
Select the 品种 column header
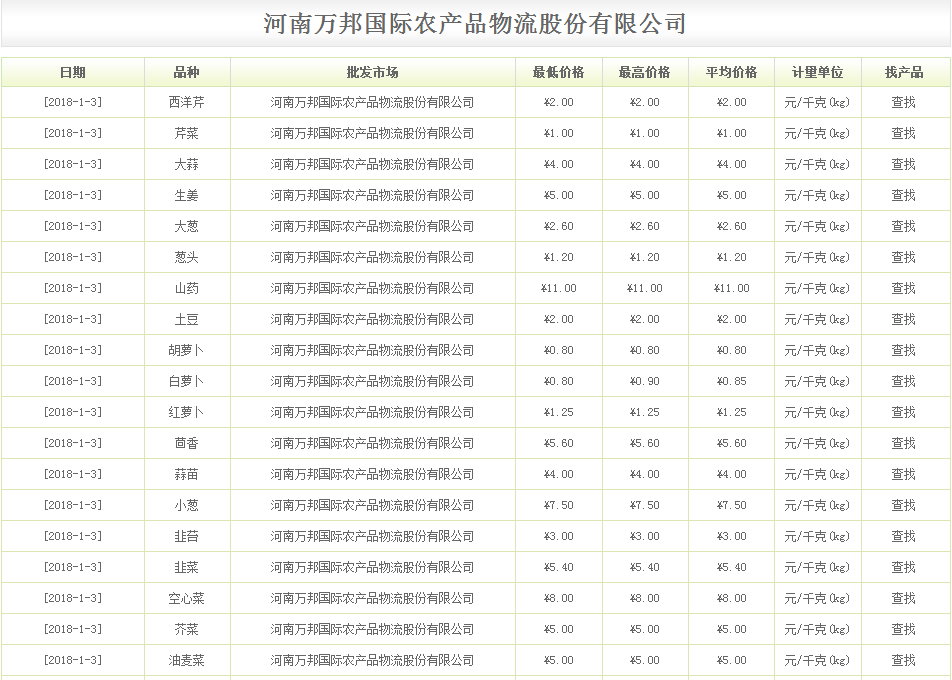tap(185, 71)
